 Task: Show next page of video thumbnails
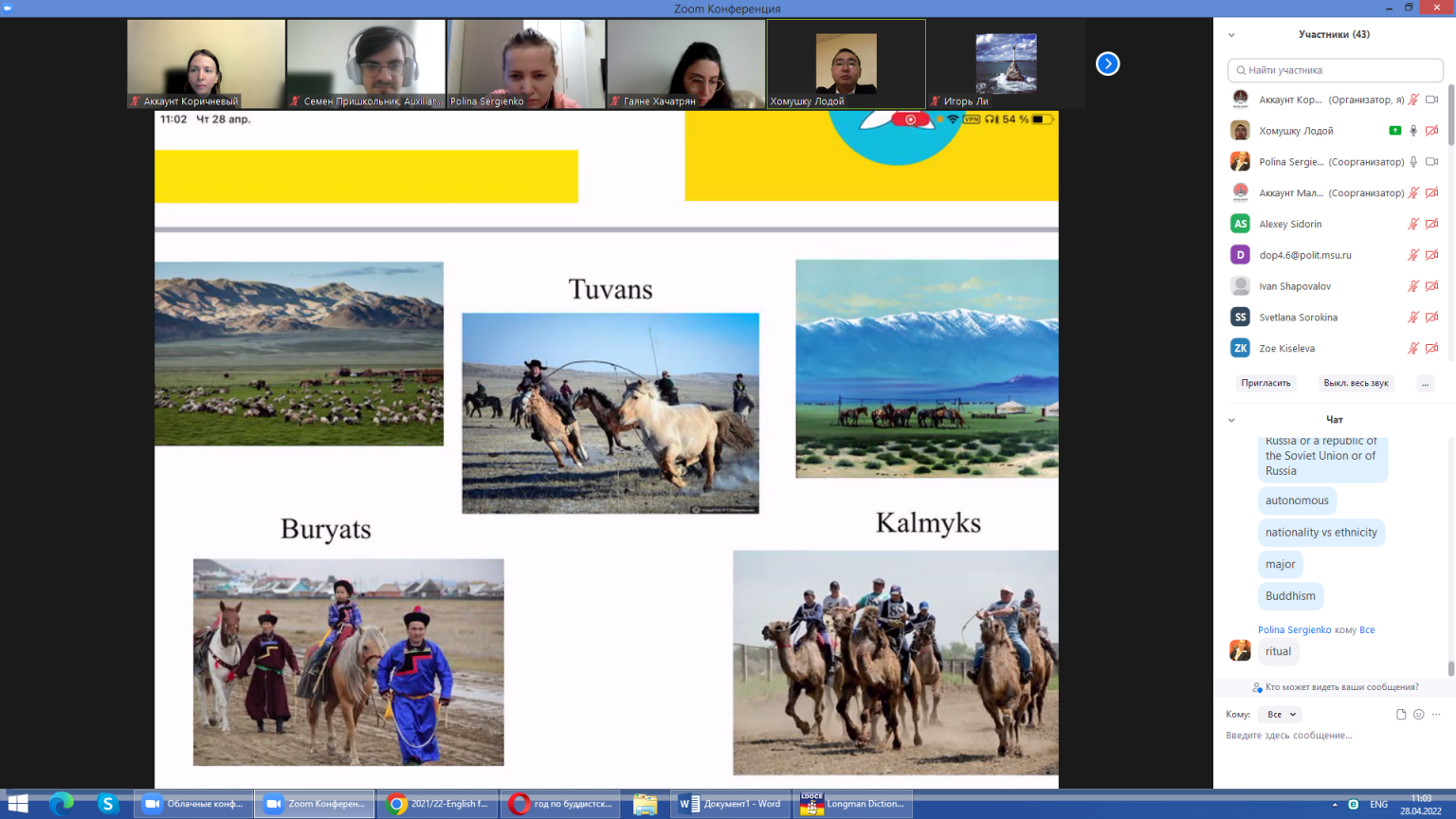point(1107,64)
